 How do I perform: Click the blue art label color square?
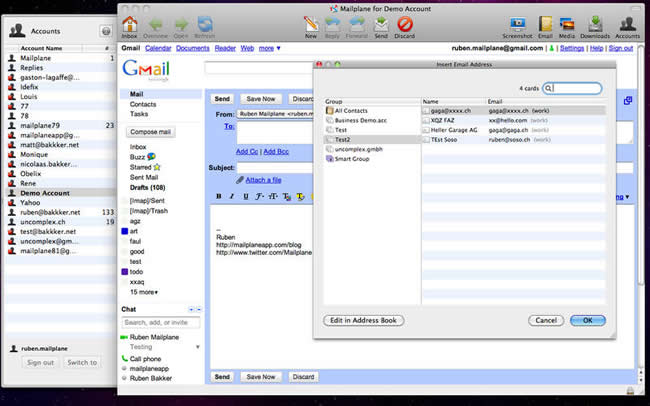point(124,231)
